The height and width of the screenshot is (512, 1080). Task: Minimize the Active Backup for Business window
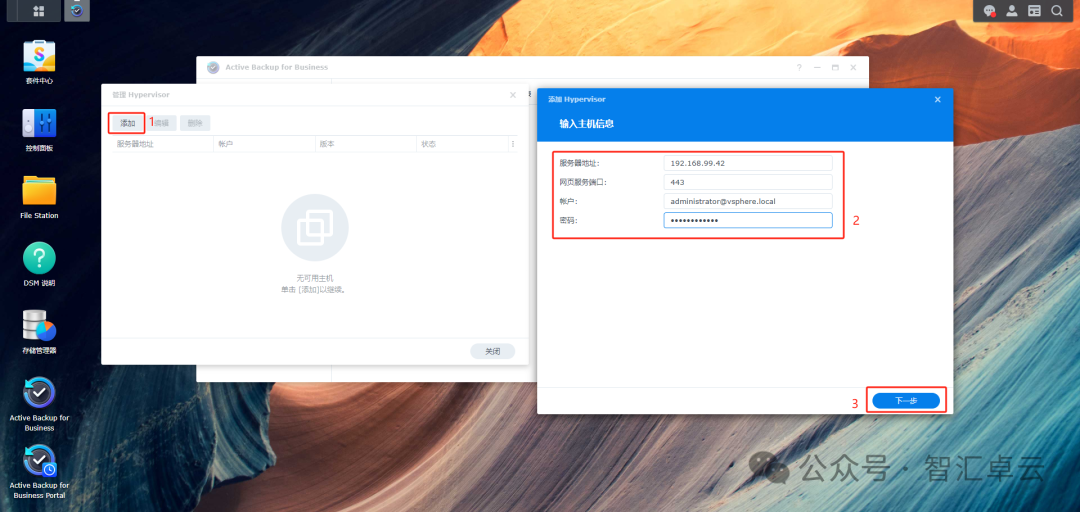click(817, 68)
